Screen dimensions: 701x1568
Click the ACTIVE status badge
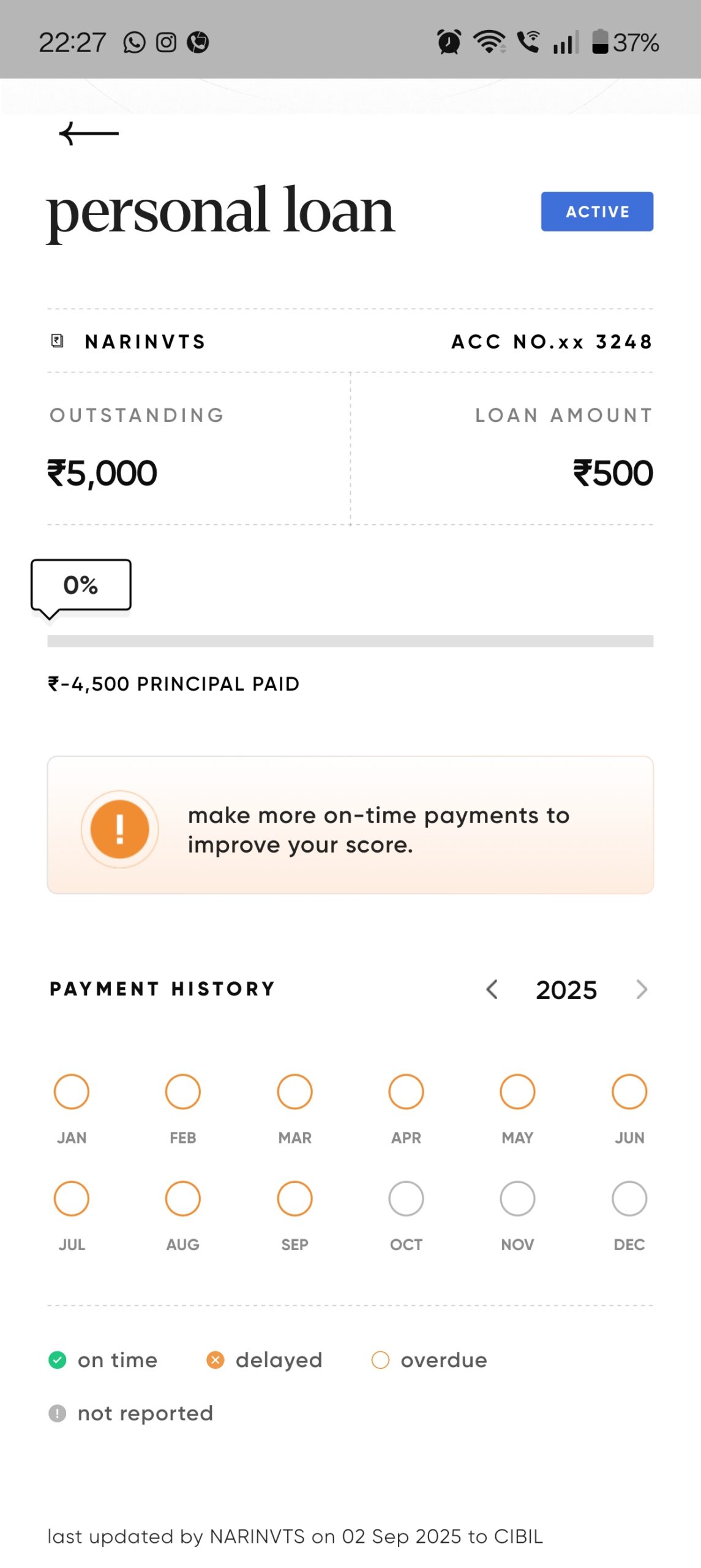point(596,211)
